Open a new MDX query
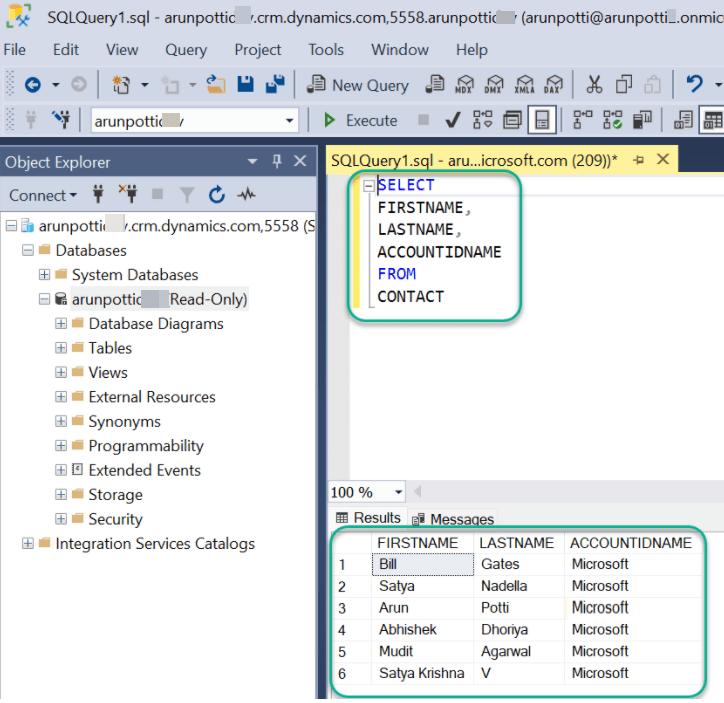The image size is (724, 703). click(x=465, y=84)
